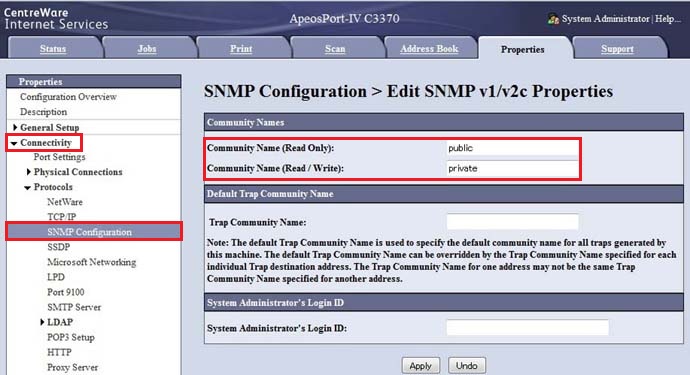690x375 pixels.
Task: Focus the Community Name (Read Only) field
Action: coord(512,148)
